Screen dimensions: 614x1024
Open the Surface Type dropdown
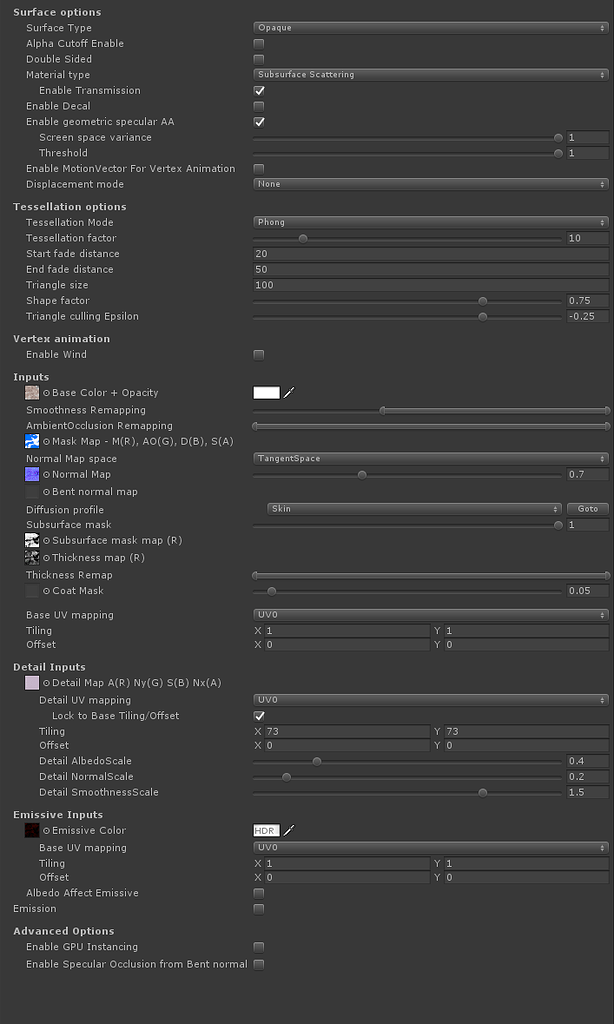pos(430,28)
